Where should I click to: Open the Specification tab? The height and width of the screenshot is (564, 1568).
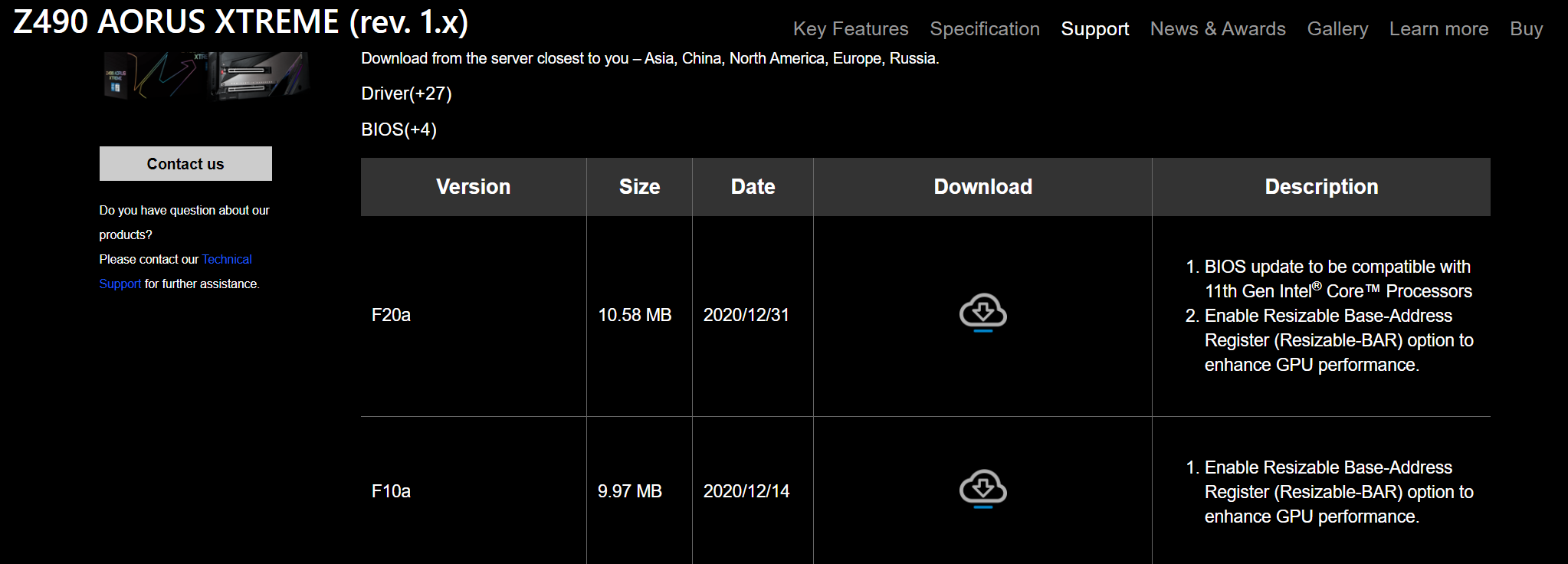point(985,29)
